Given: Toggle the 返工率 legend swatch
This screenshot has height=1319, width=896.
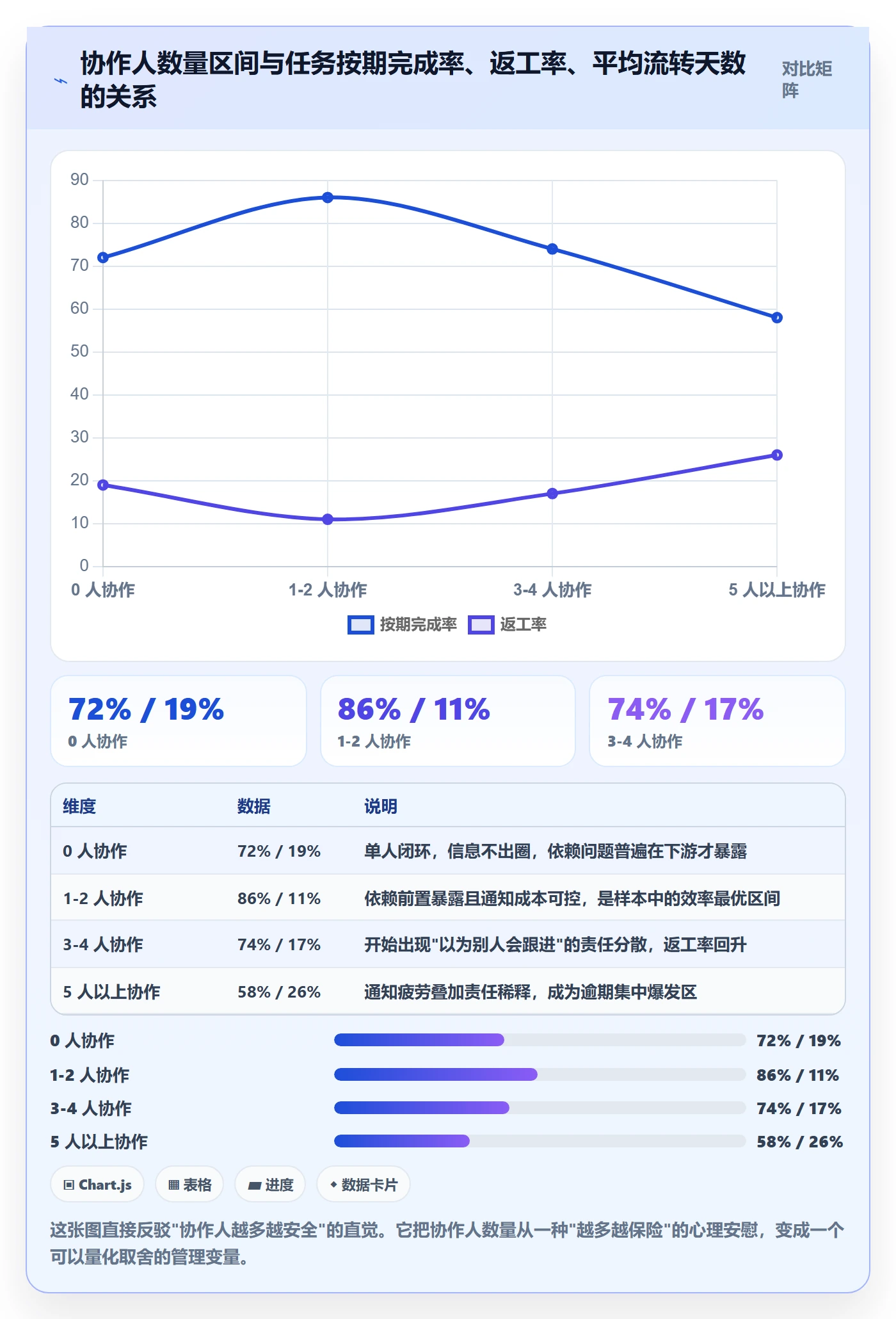Looking at the screenshot, I should click(x=481, y=625).
